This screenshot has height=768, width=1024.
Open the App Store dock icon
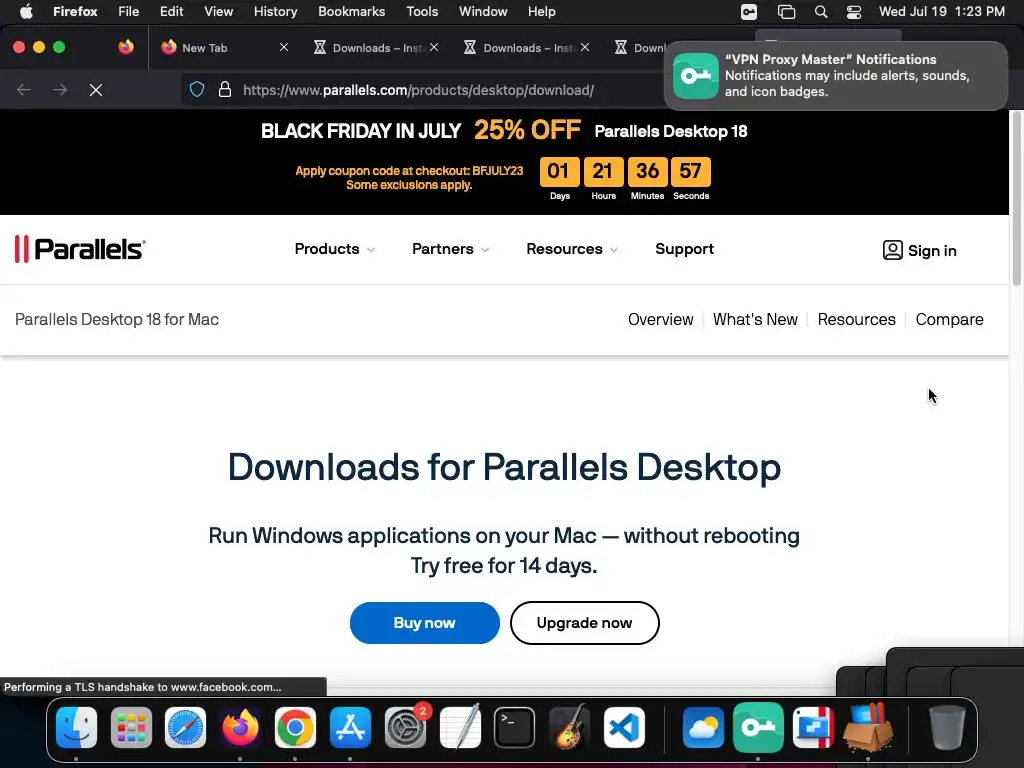click(x=350, y=727)
